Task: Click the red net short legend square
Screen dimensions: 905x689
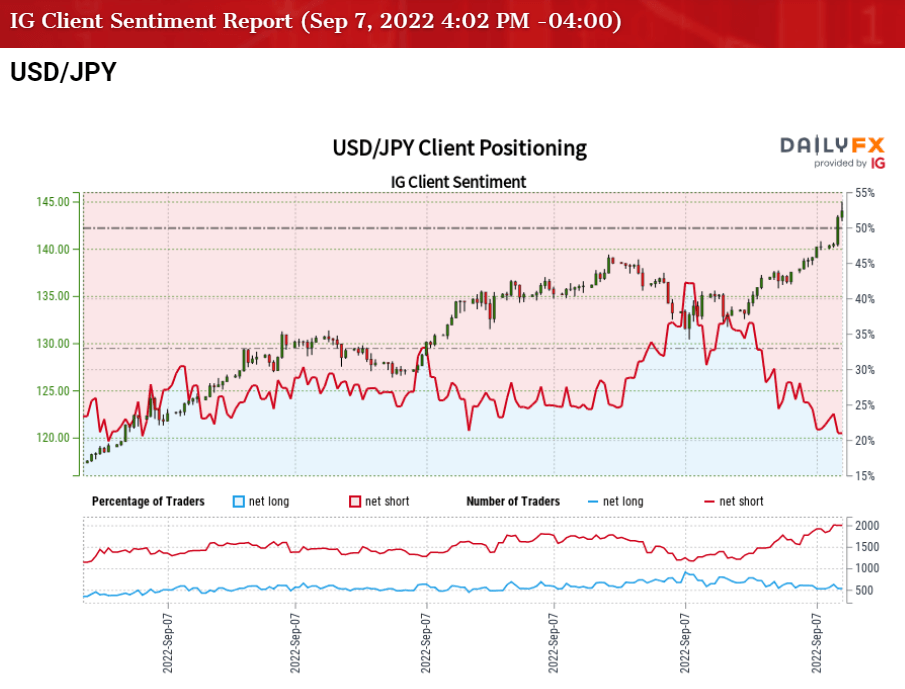Action: click(x=355, y=501)
